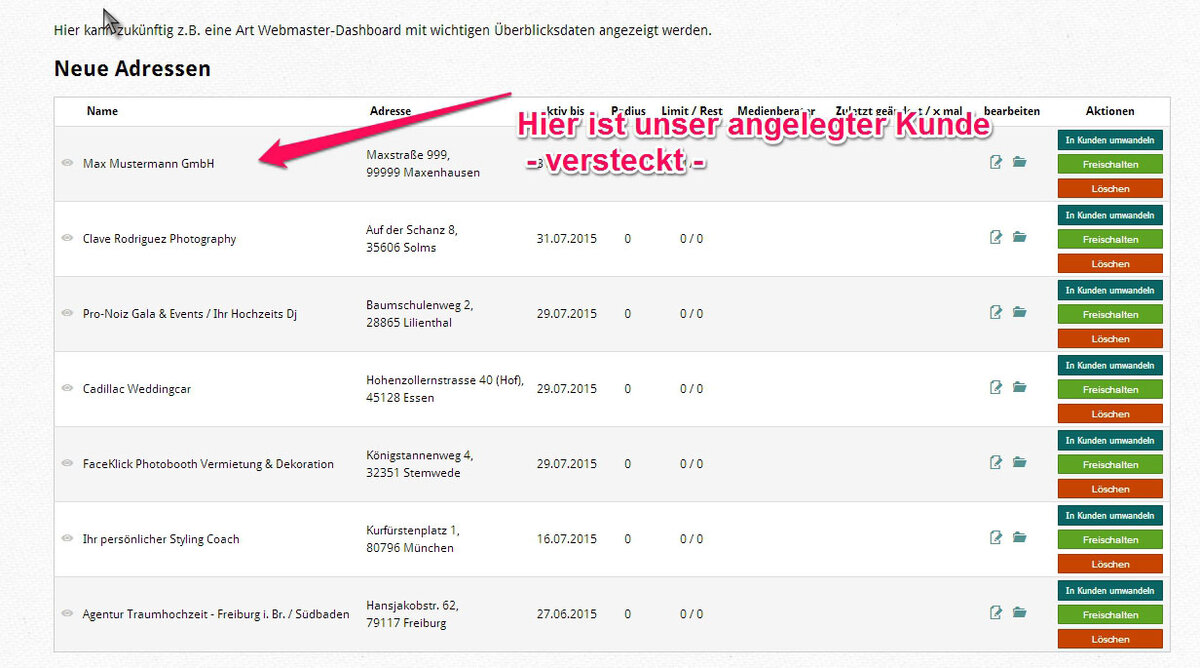Viewport: 1200px width, 668px height.
Task: Click In Kunden umwandeln for Pro-Noiz Gala
Action: 1110,290
